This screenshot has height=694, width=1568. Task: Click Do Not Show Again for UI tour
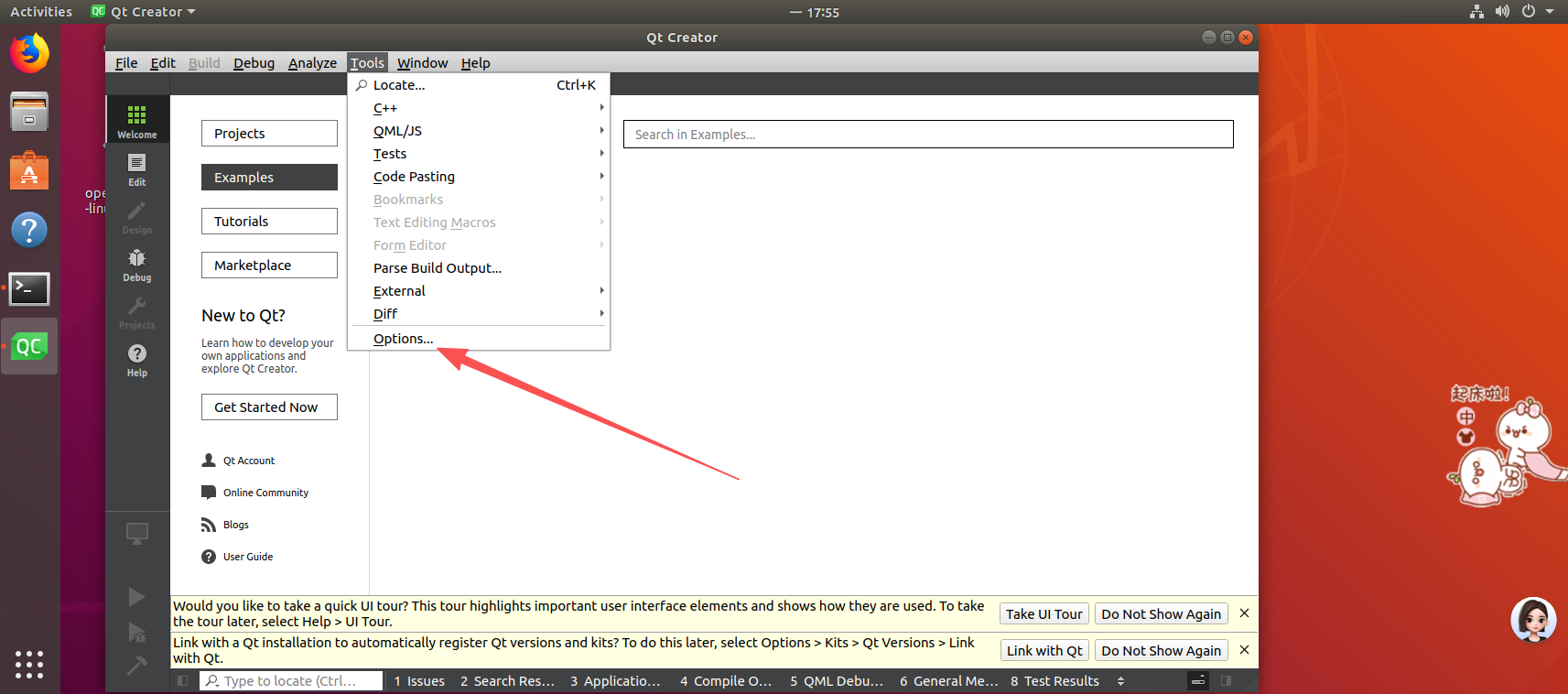[1161, 614]
